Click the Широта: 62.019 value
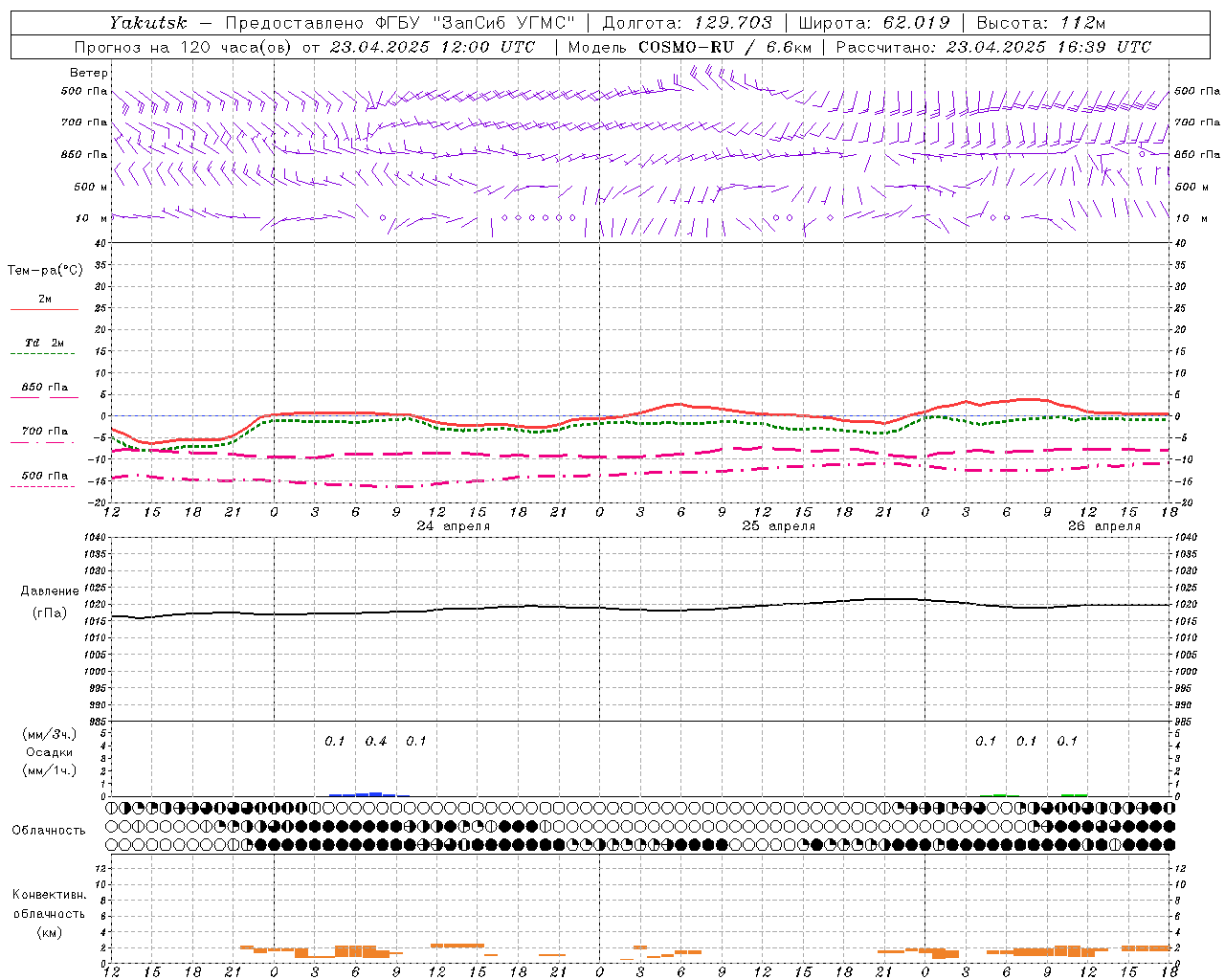The height and width of the screenshot is (980, 1225). tap(874, 23)
